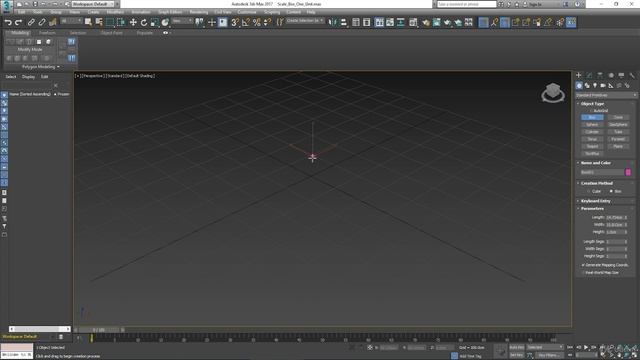Open Render Setup from the toolbar

(x=426, y=22)
